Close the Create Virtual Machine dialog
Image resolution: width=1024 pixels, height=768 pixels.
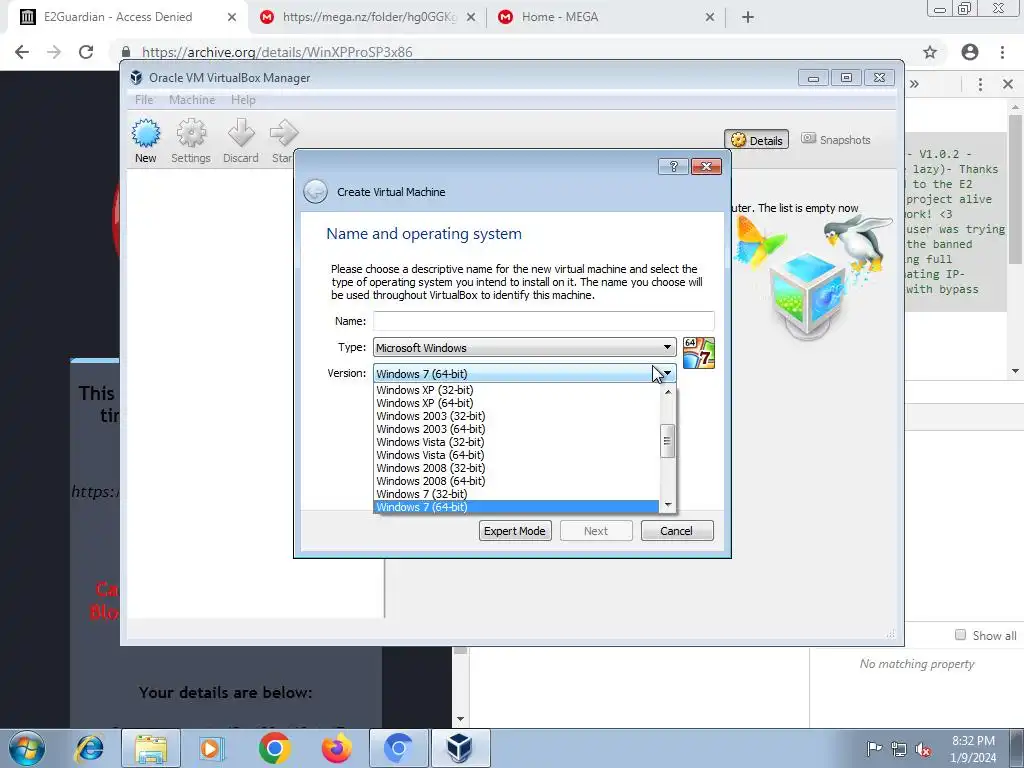point(706,167)
